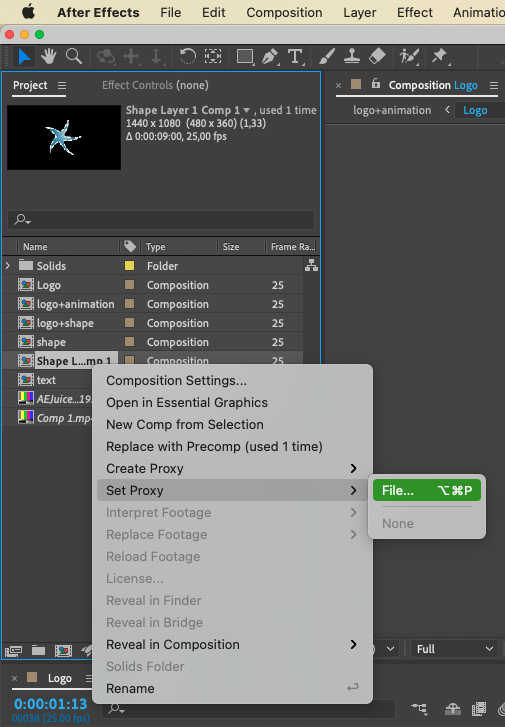
Task: Select the Pen tool
Action: pyautogui.click(x=270, y=57)
